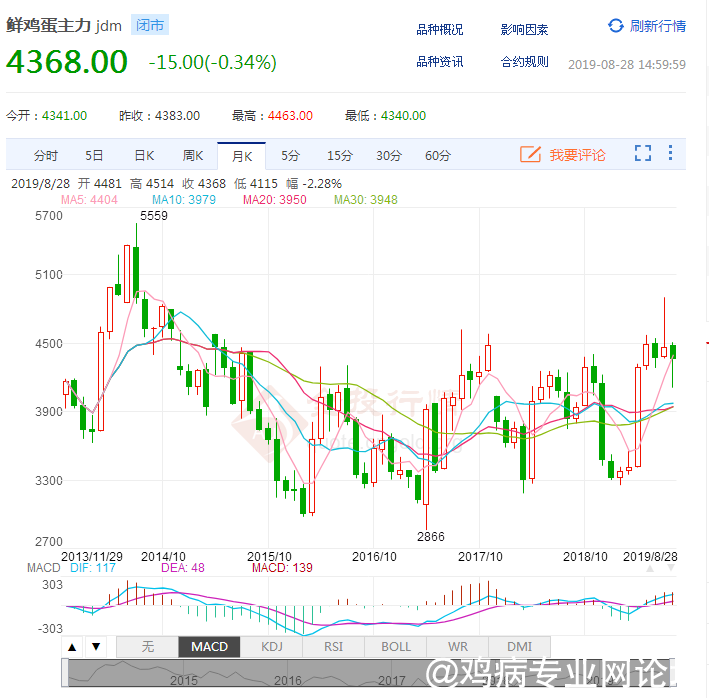
Task: Click the 我要评论 comment button
Action: click(563, 155)
